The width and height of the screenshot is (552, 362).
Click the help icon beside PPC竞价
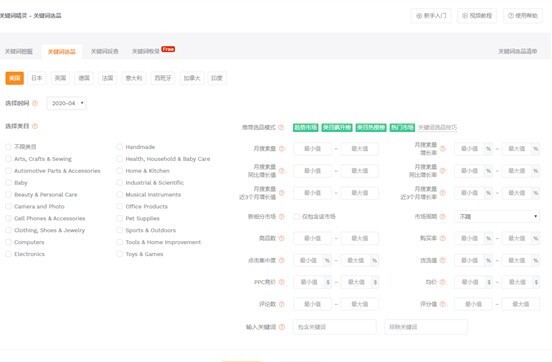click(282, 282)
